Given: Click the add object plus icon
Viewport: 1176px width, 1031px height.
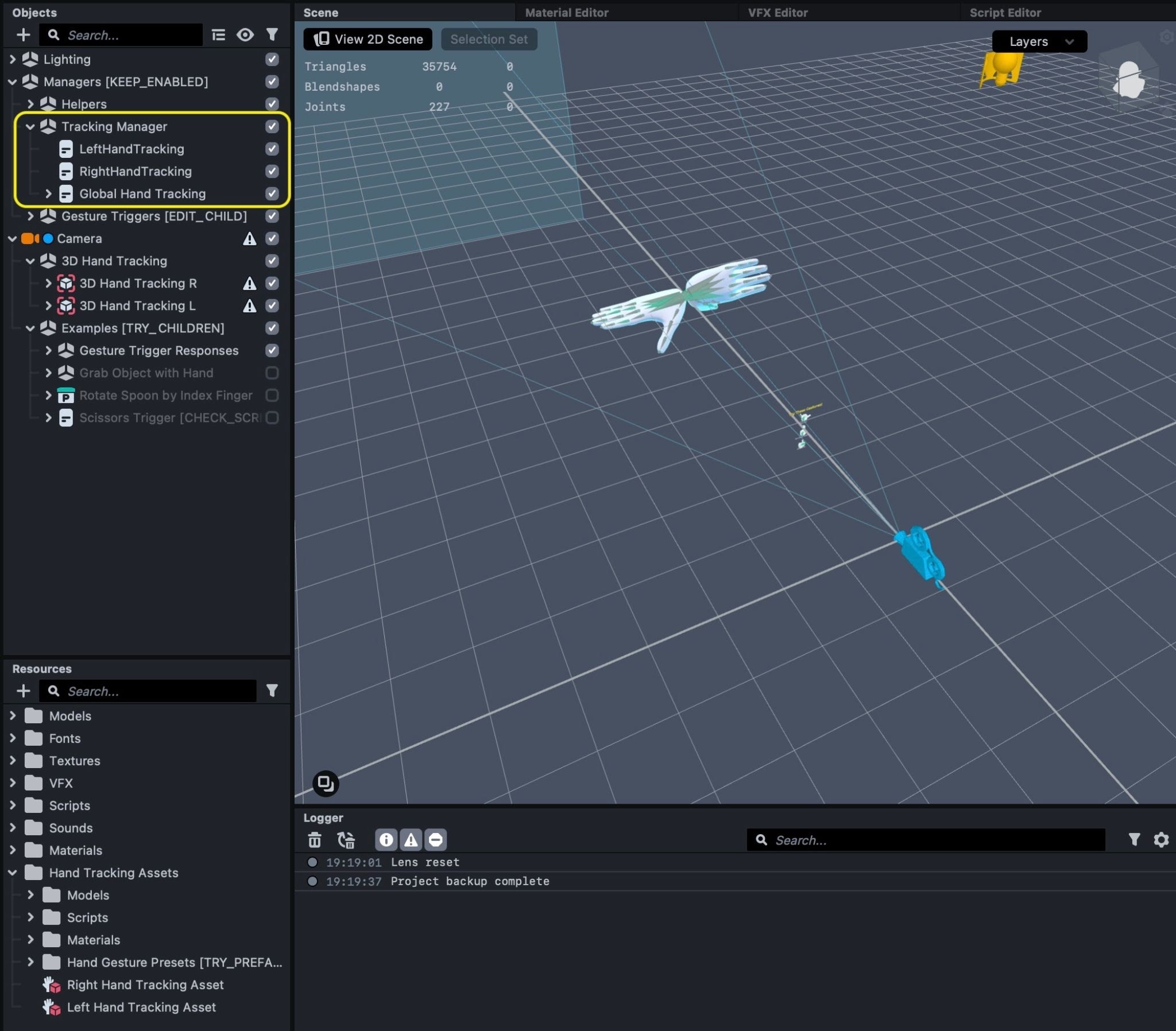Looking at the screenshot, I should [23, 35].
